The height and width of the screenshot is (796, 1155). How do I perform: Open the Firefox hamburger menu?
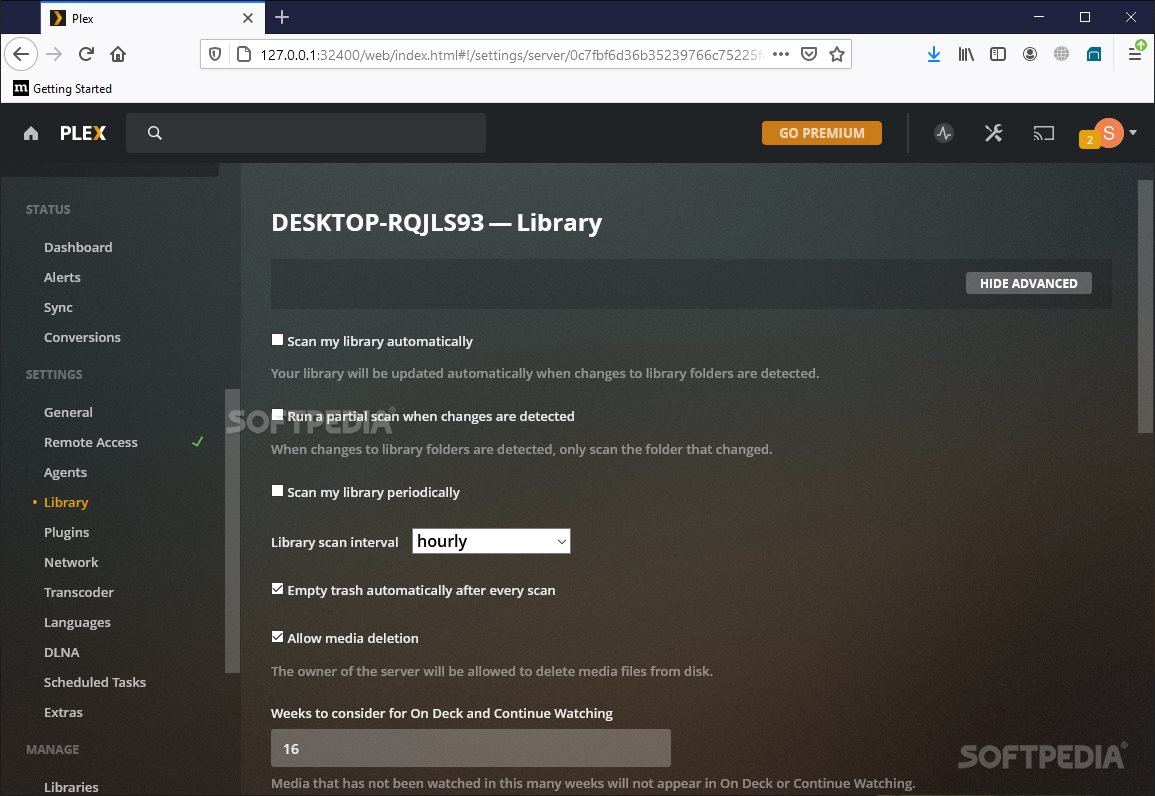tap(1135, 54)
